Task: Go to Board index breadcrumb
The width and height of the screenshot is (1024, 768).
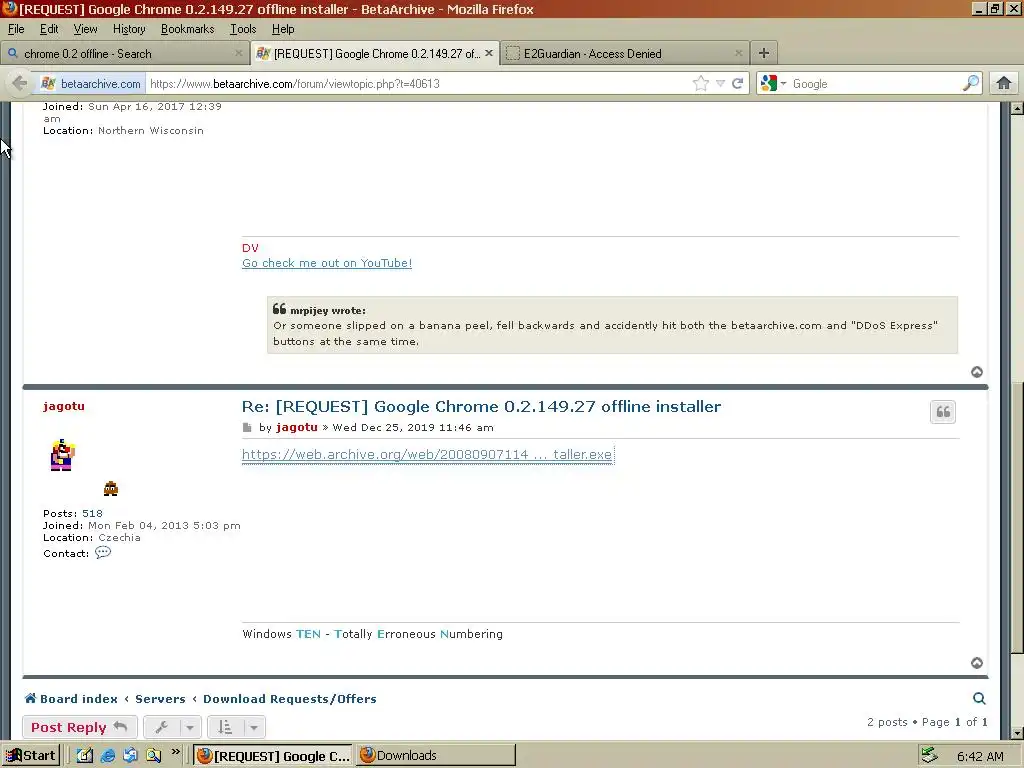Action: coord(71,699)
